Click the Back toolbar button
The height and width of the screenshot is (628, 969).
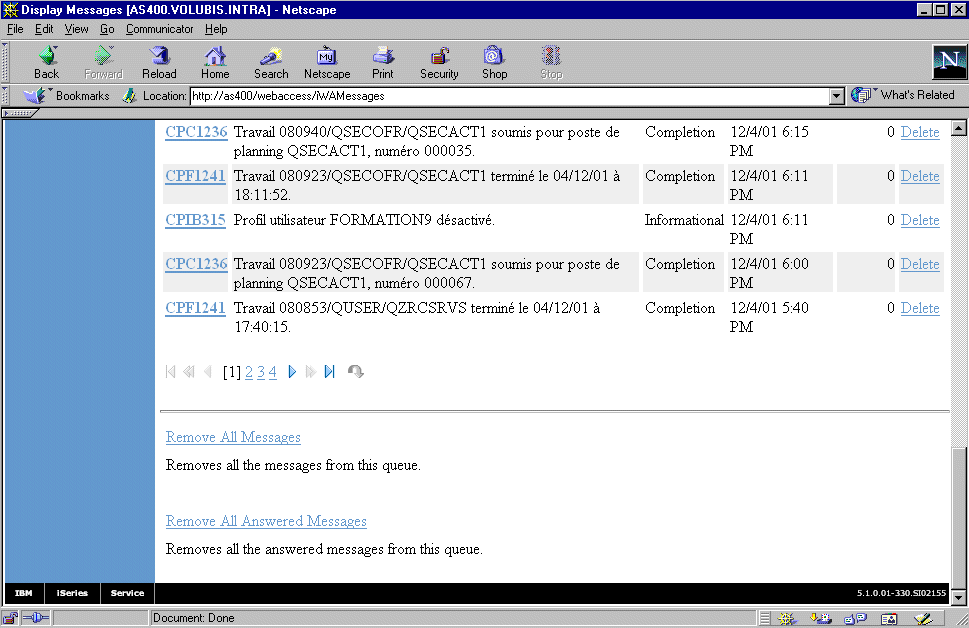[x=47, y=62]
